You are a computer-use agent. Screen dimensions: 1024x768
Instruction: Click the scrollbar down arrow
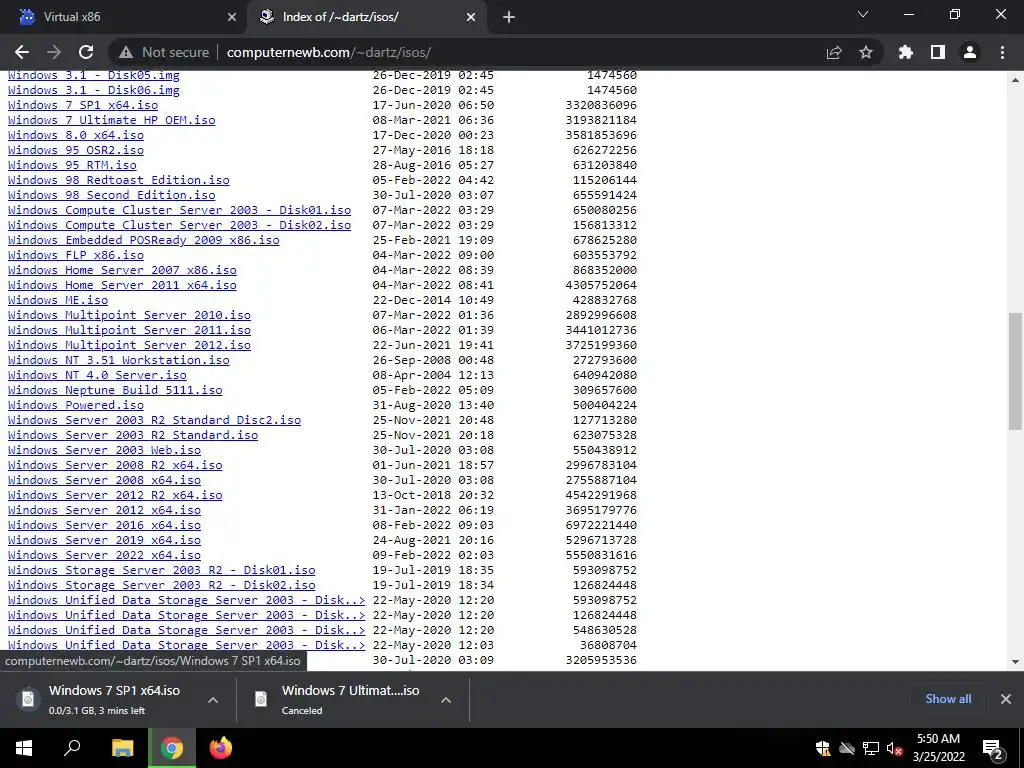1015,662
